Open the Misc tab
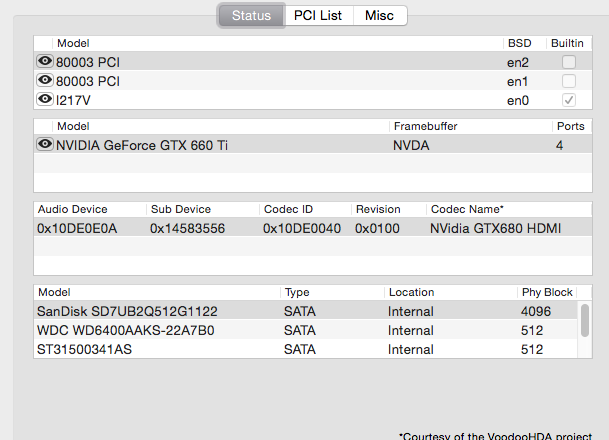The width and height of the screenshot is (609, 440). coord(379,16)
